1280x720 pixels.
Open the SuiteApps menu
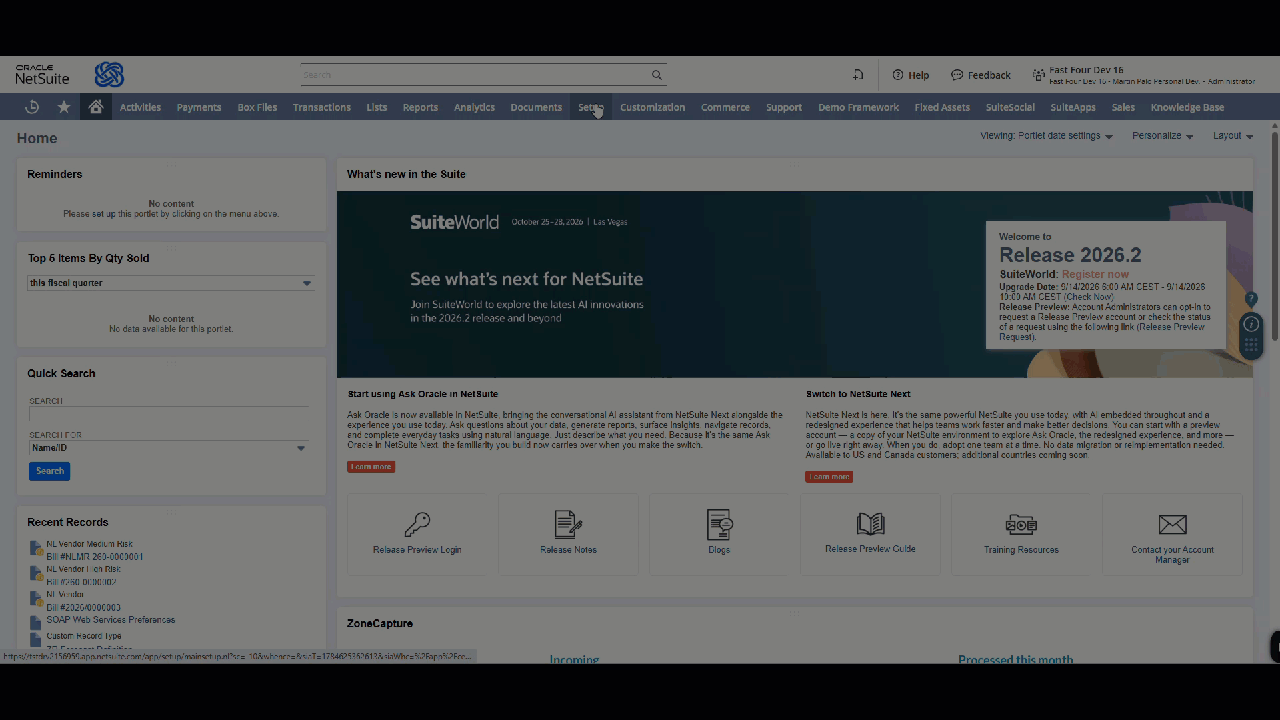tap(1073, 107)
